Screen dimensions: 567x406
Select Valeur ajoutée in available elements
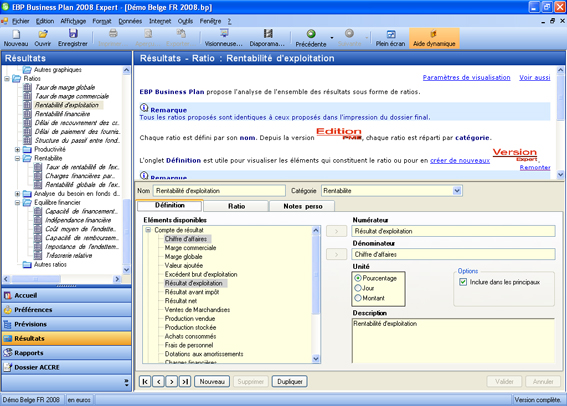point(184,265)
